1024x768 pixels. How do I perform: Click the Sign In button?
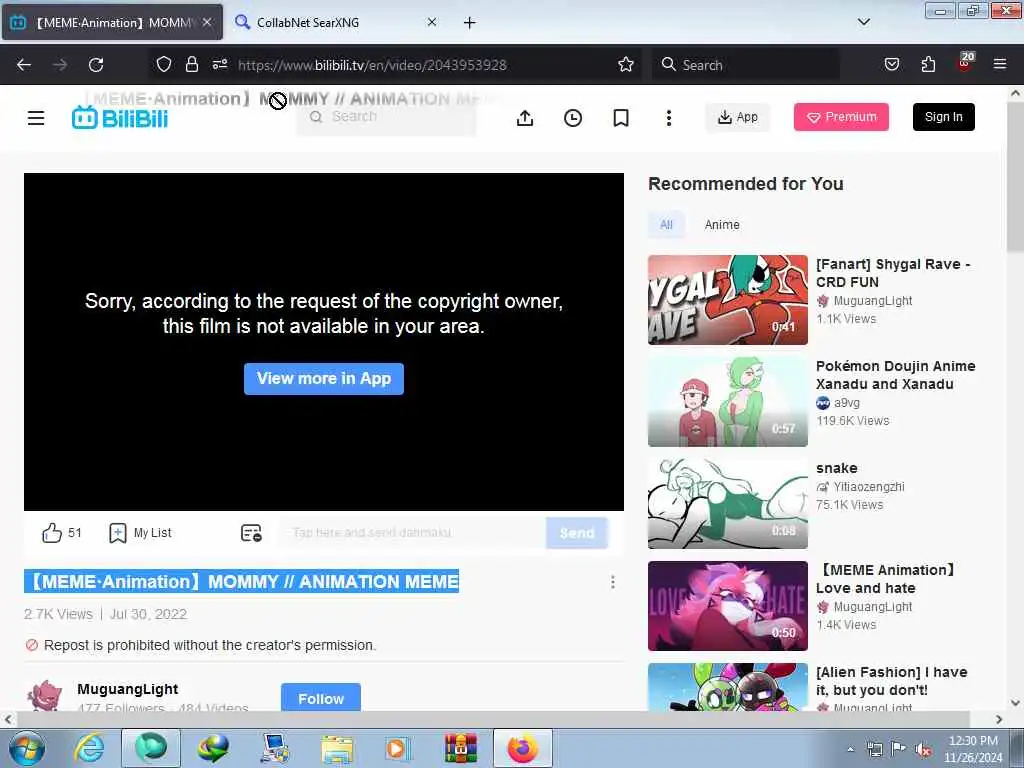click(x=943, y=117)
